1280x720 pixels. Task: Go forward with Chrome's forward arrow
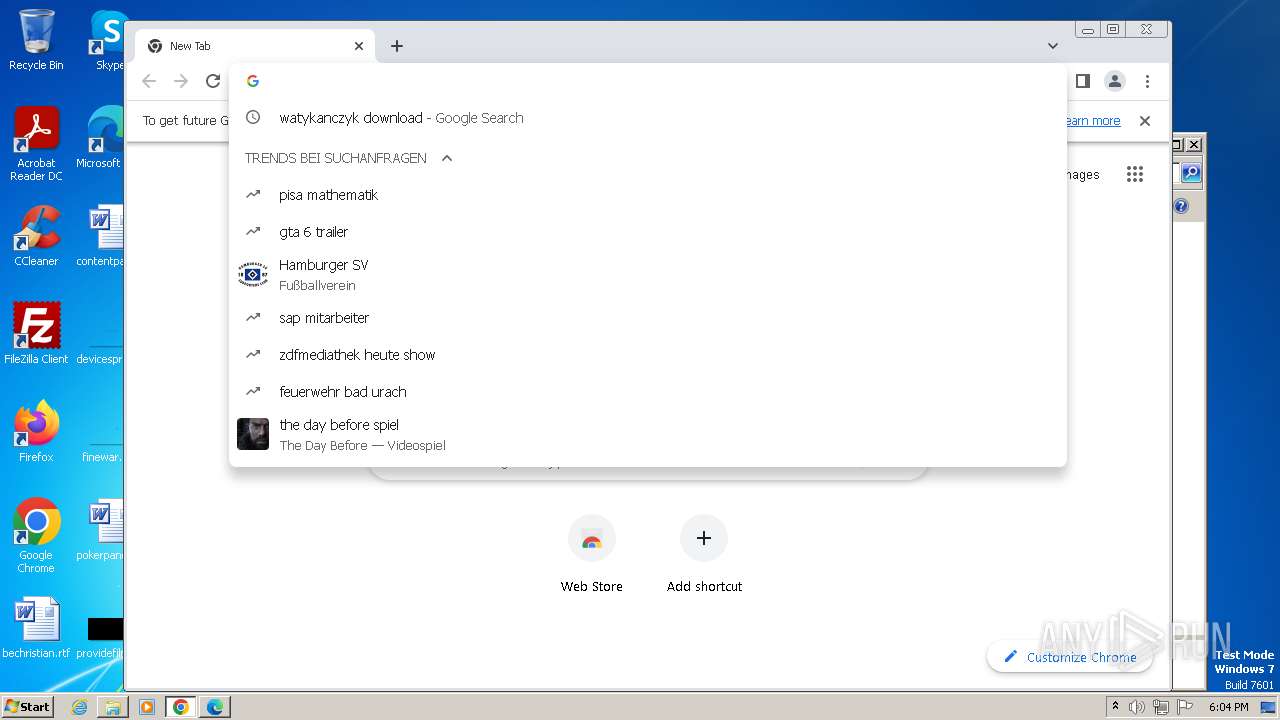[x=181, y=81]
